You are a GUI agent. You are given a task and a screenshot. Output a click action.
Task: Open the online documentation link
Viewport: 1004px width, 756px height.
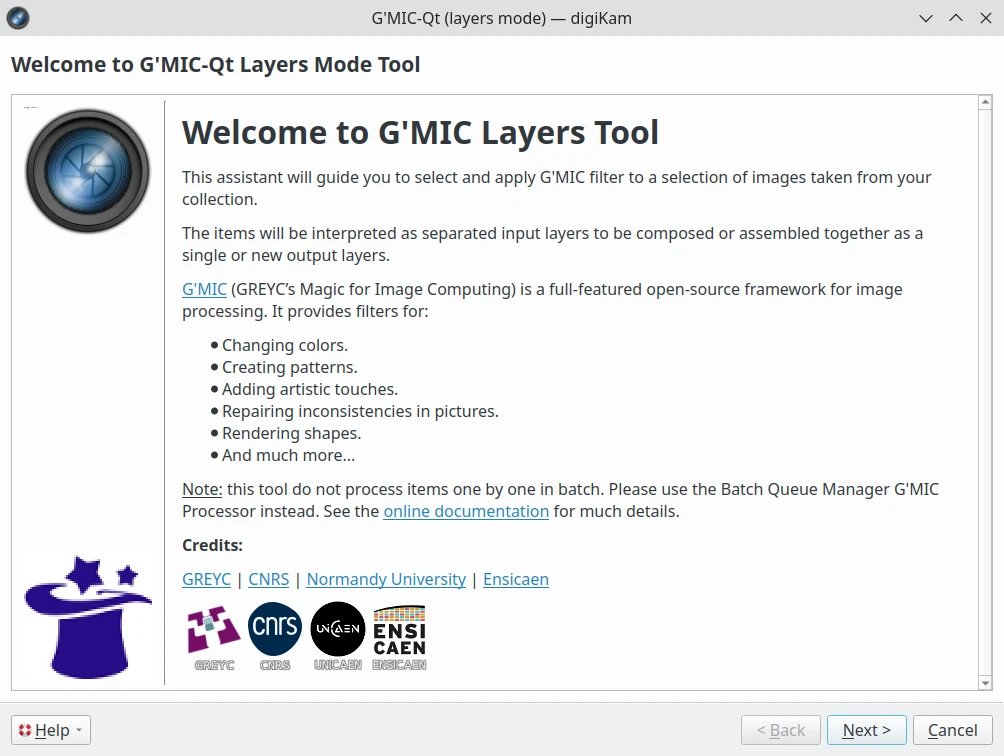[466, 511]
